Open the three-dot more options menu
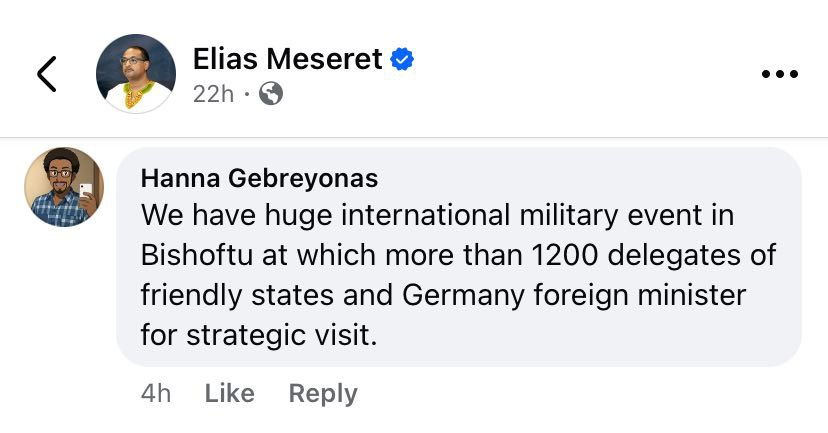828x433 pixels. tap(779, 75)
